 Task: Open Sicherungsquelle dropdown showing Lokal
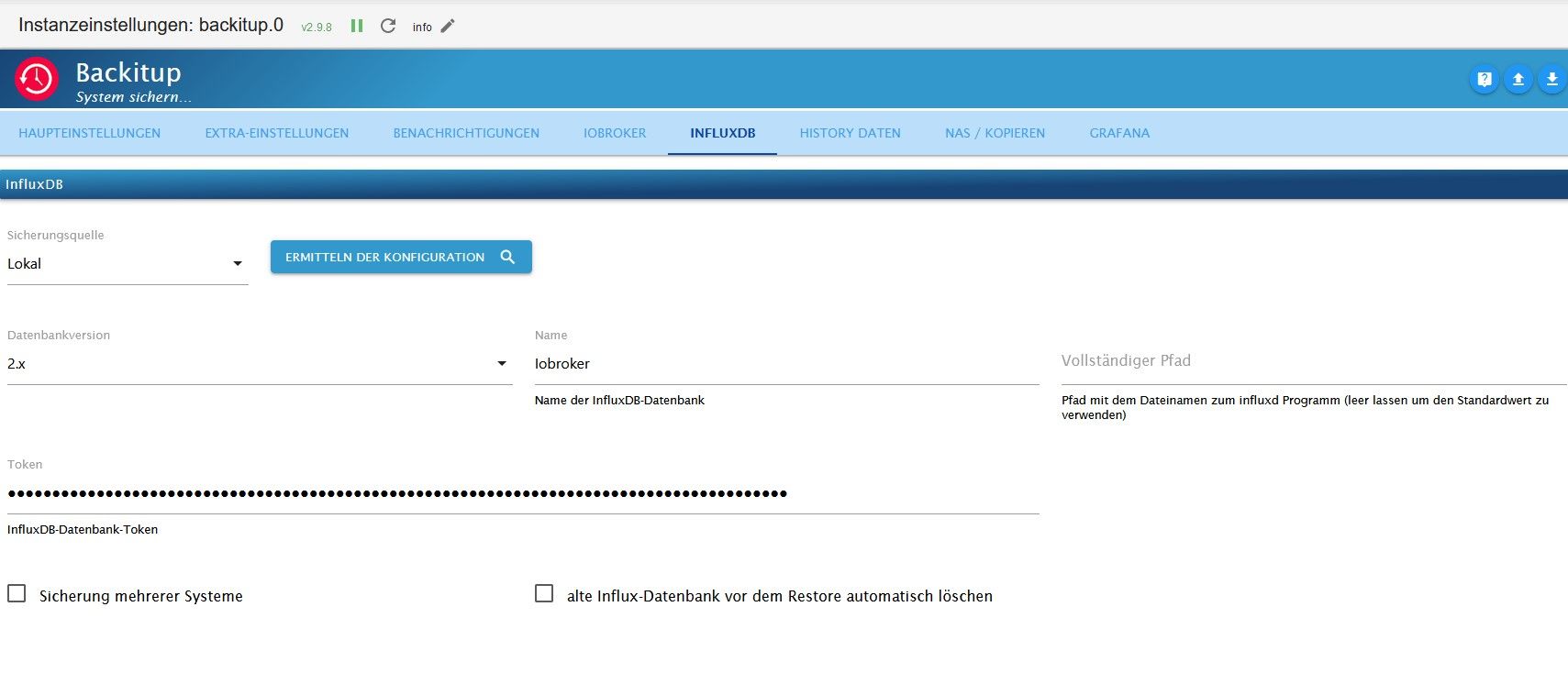[128, 264]
